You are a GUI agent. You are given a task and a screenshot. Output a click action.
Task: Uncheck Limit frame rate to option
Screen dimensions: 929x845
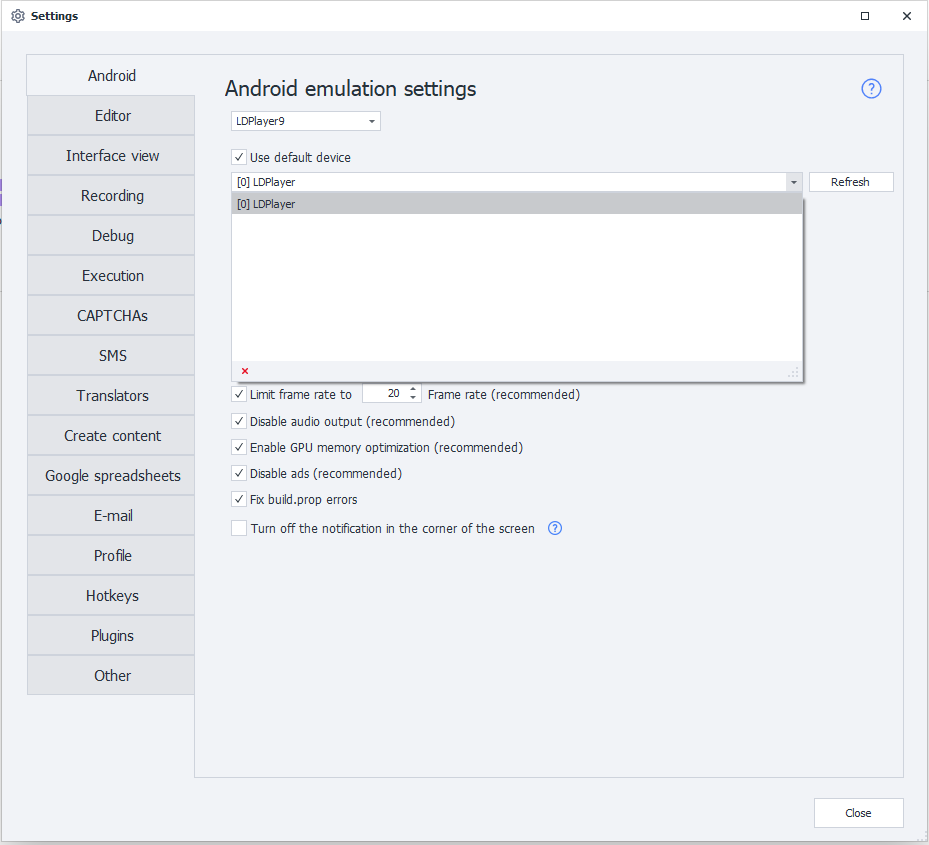tap(239, 394)
